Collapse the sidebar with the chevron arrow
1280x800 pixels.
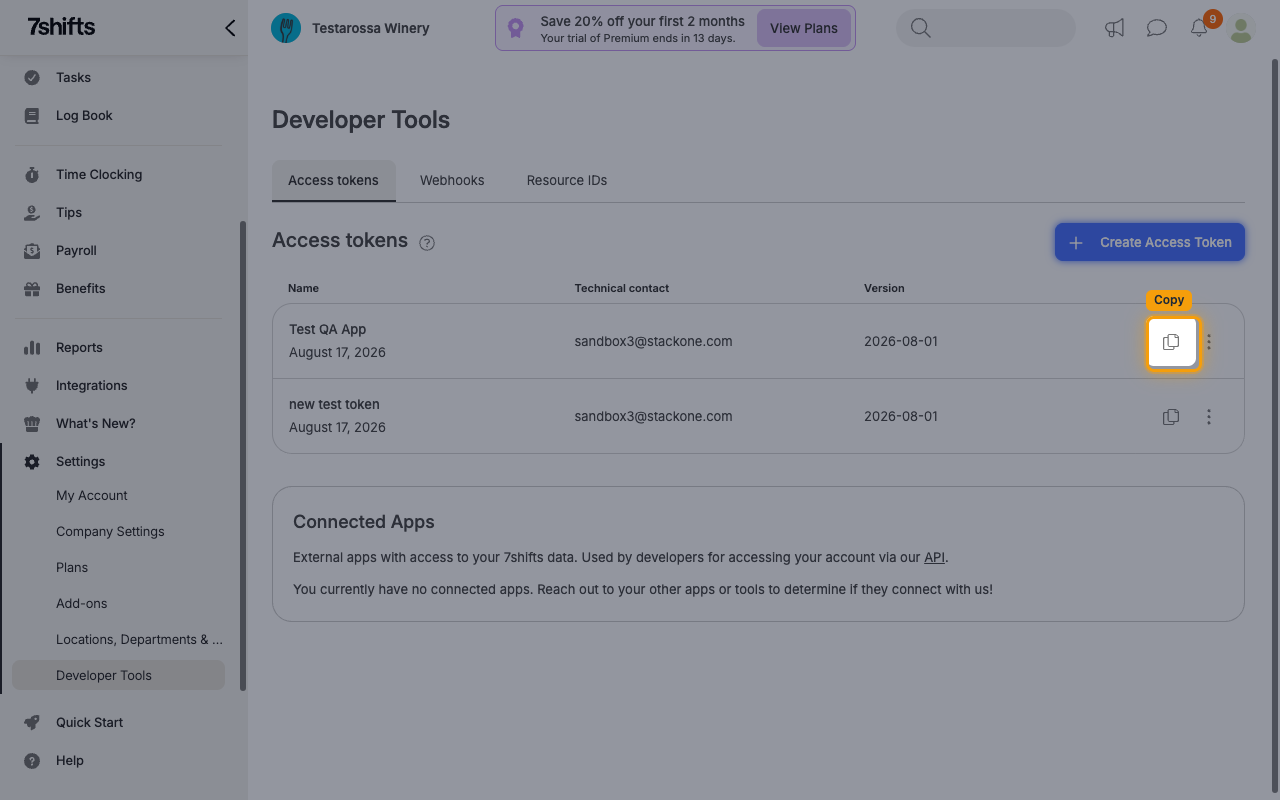[x=230, y=28]
